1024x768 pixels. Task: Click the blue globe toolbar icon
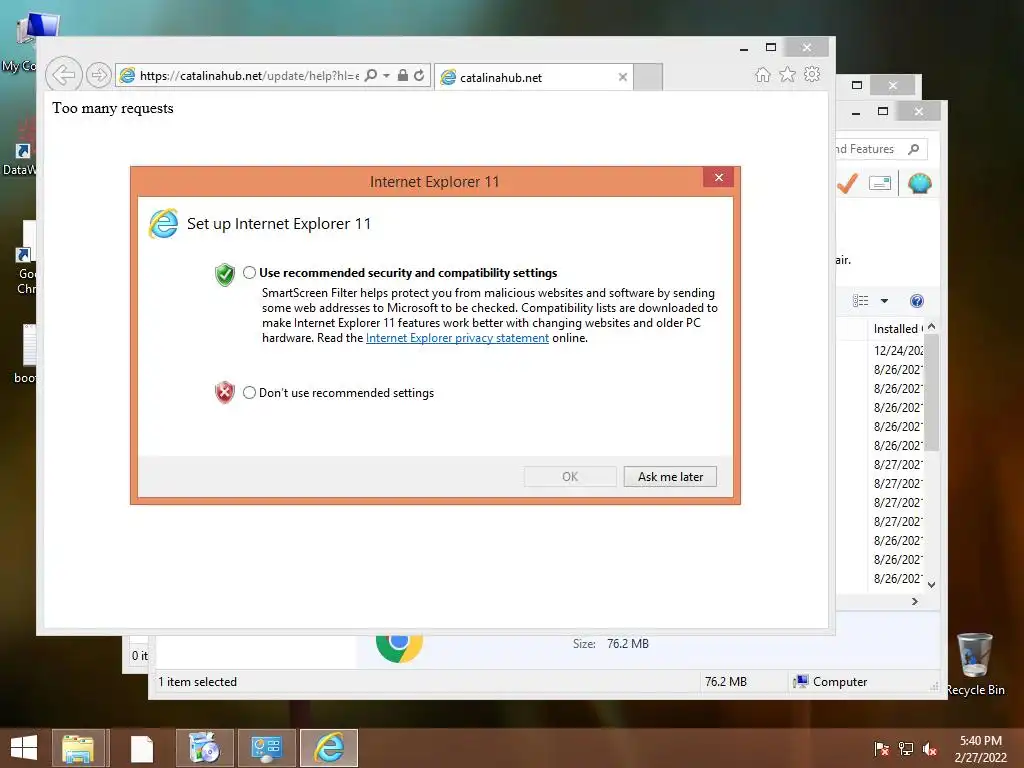click(920, 184)
